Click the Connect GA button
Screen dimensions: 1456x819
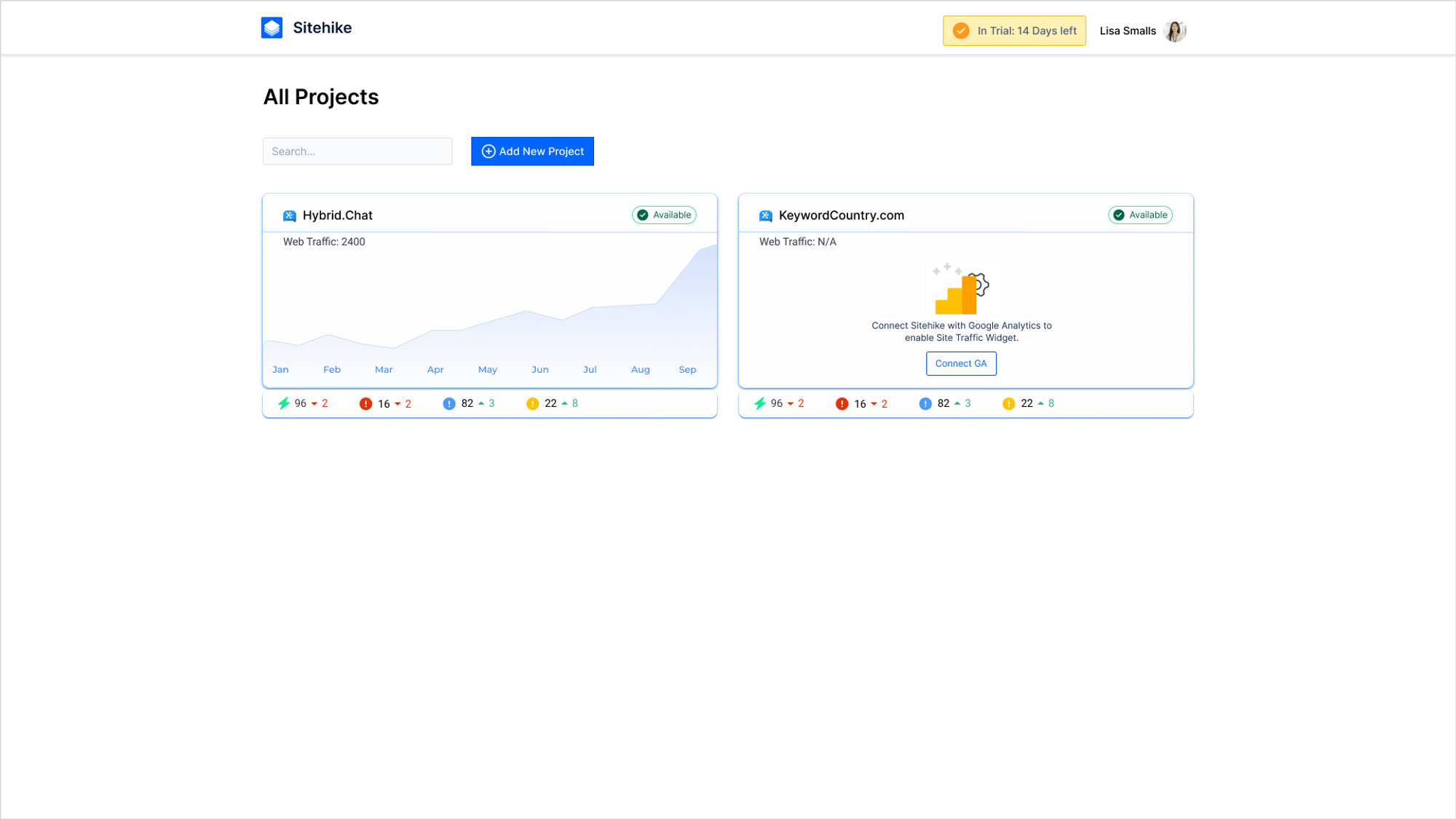(961, 363)
